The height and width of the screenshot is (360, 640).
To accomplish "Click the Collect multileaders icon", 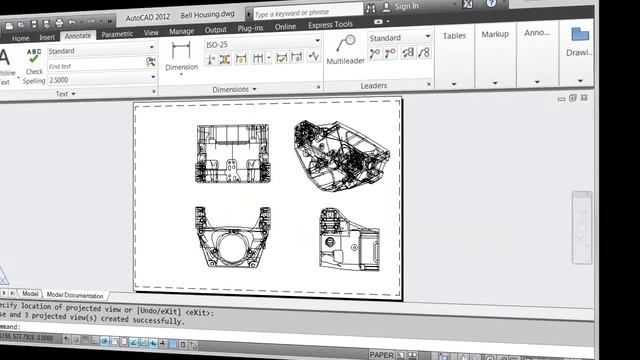I will [x=424, y=52].
